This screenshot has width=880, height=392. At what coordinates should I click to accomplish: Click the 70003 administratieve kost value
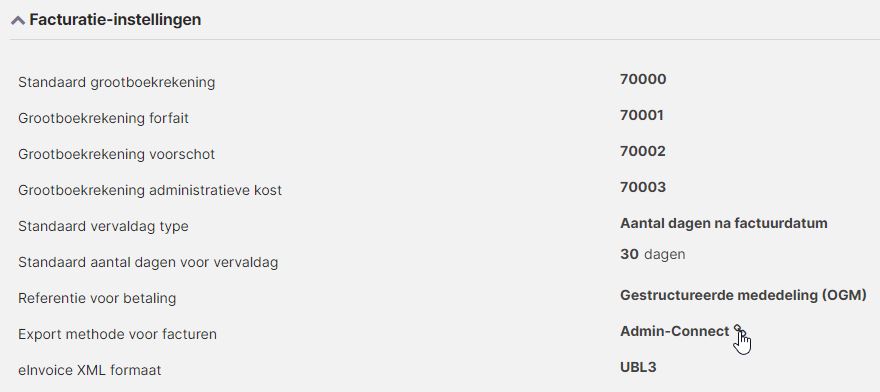pyautogui.click(x=643, y=187)
